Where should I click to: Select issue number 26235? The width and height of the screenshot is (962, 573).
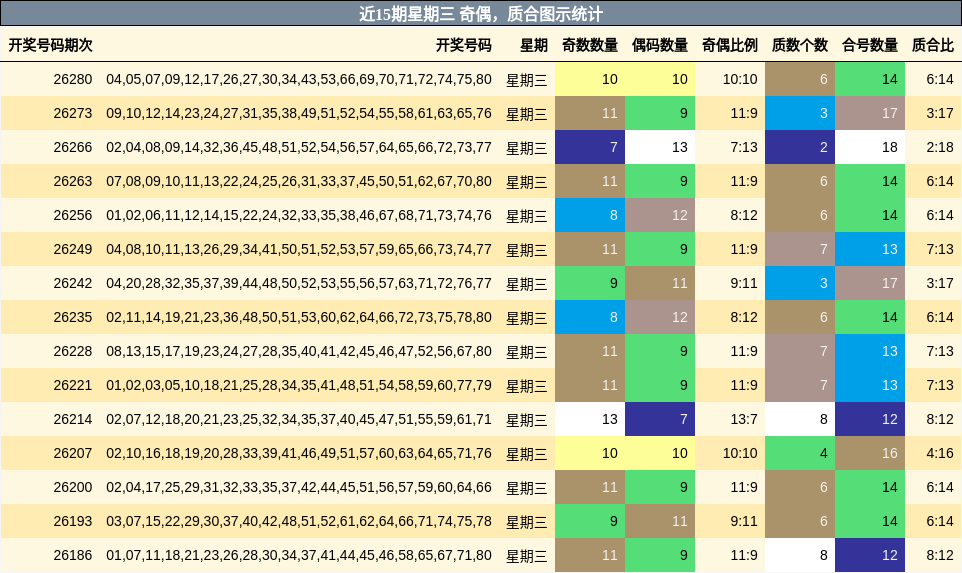coord(72,317)
